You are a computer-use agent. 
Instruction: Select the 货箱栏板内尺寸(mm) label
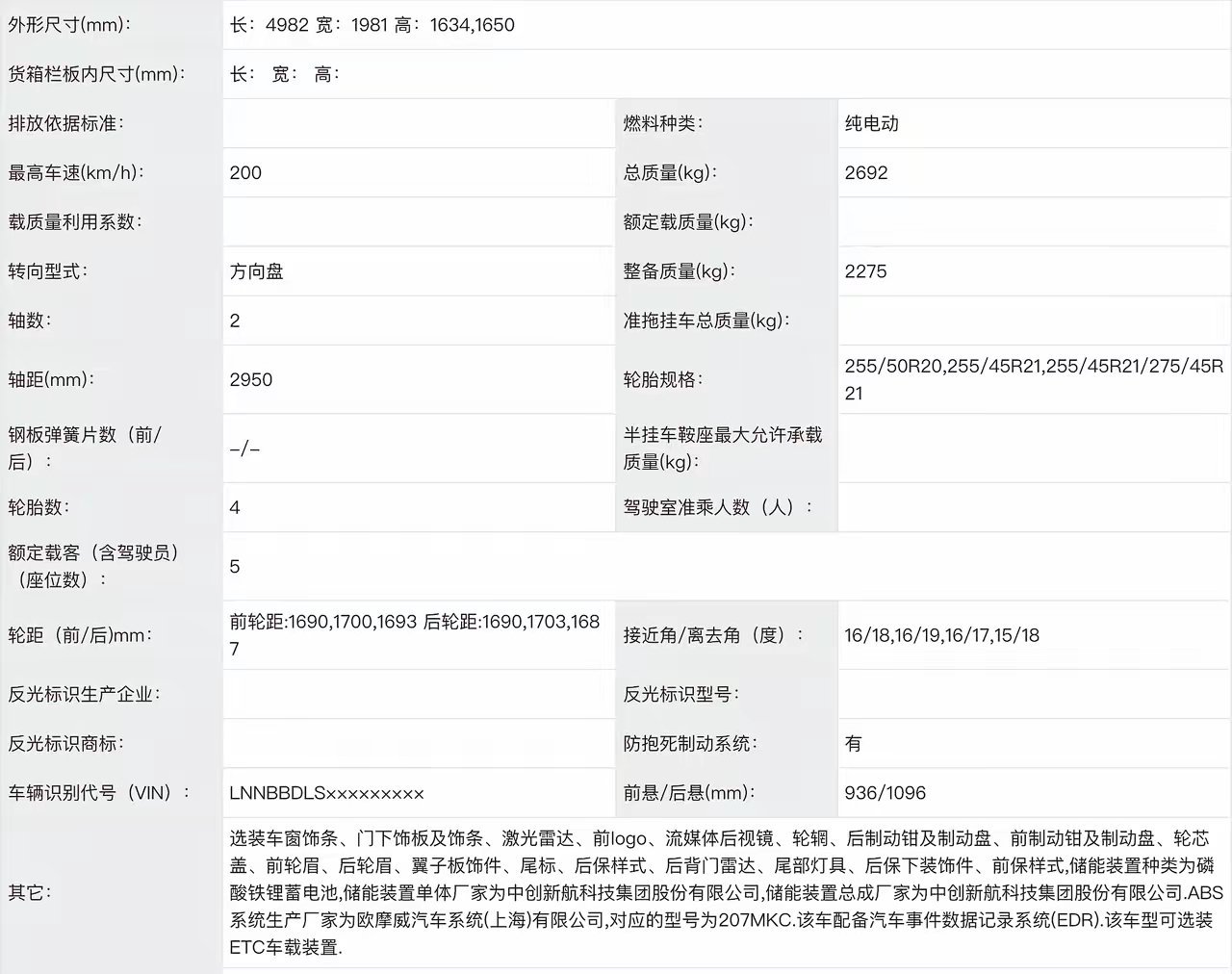point(97,74)
